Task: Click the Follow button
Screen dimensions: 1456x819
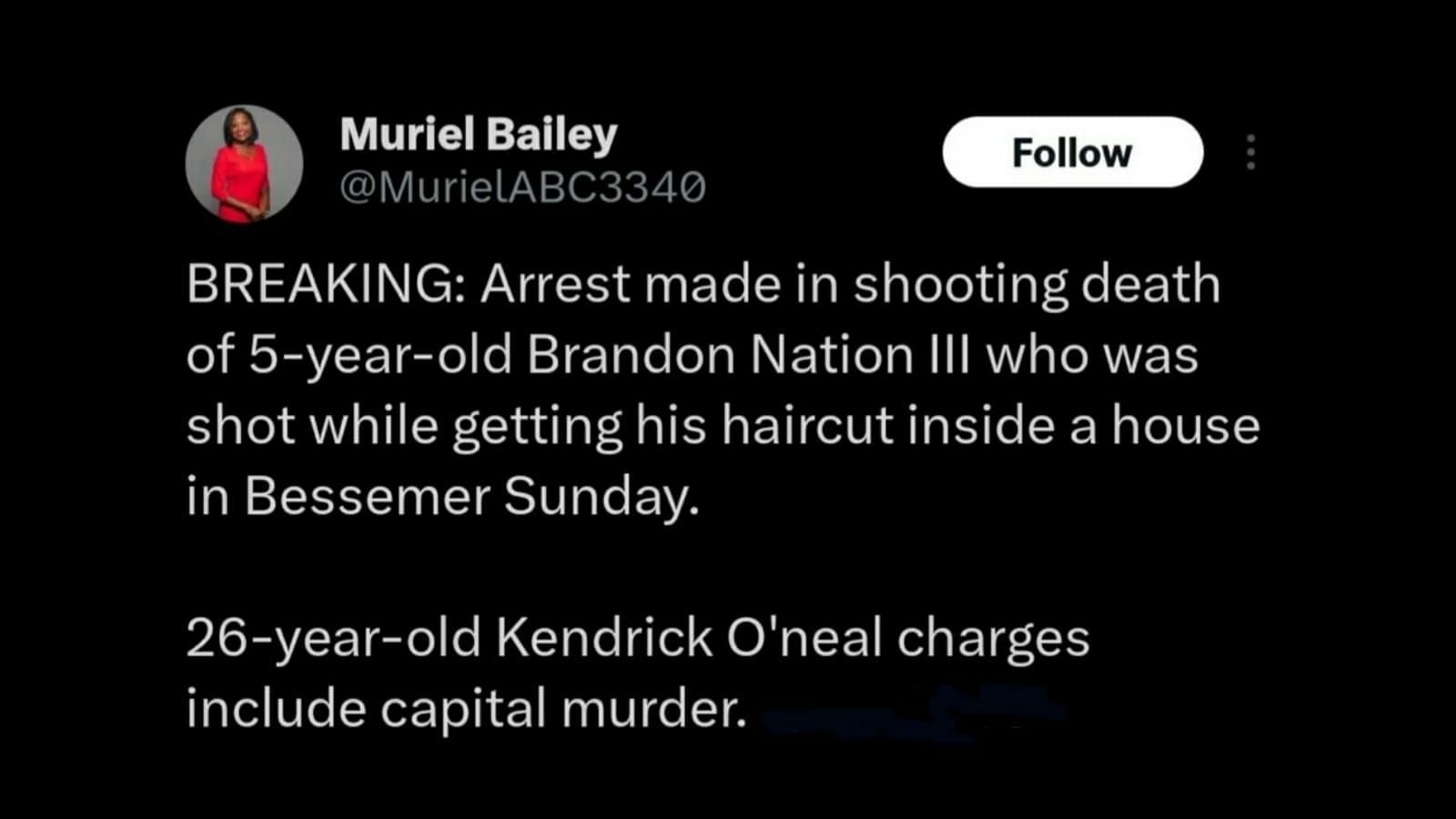Action: (x=1072, y=153)
